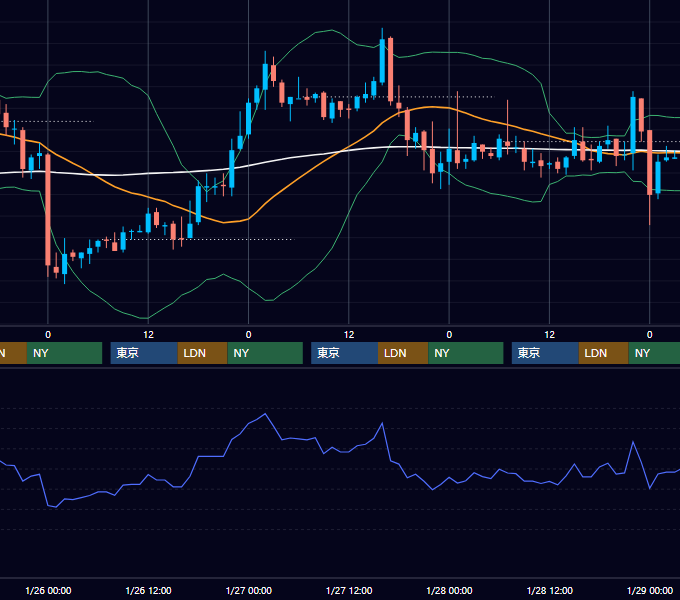This screenshot has width=680, height=600.
Task: Click the 1/28 12:00 date label
Action: [x=549, y=590]
